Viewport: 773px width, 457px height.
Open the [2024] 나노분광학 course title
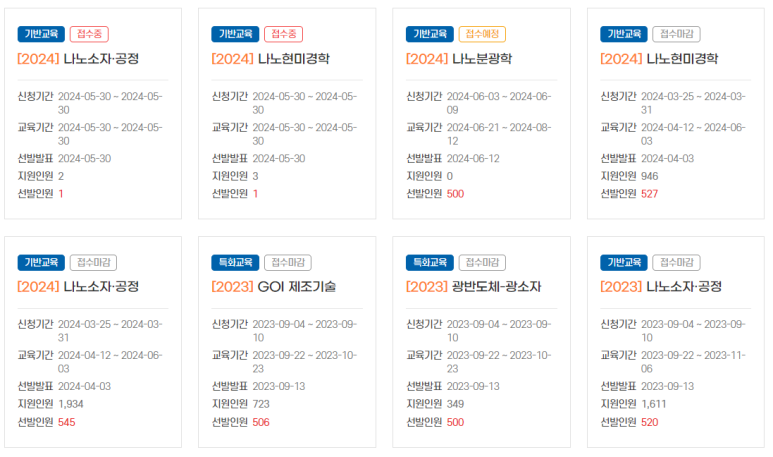458,59
